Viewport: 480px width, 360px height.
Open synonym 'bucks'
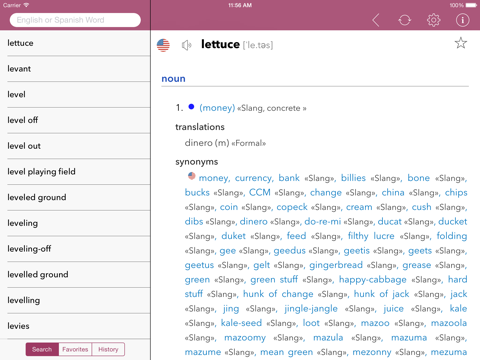[x=197, y=192]
